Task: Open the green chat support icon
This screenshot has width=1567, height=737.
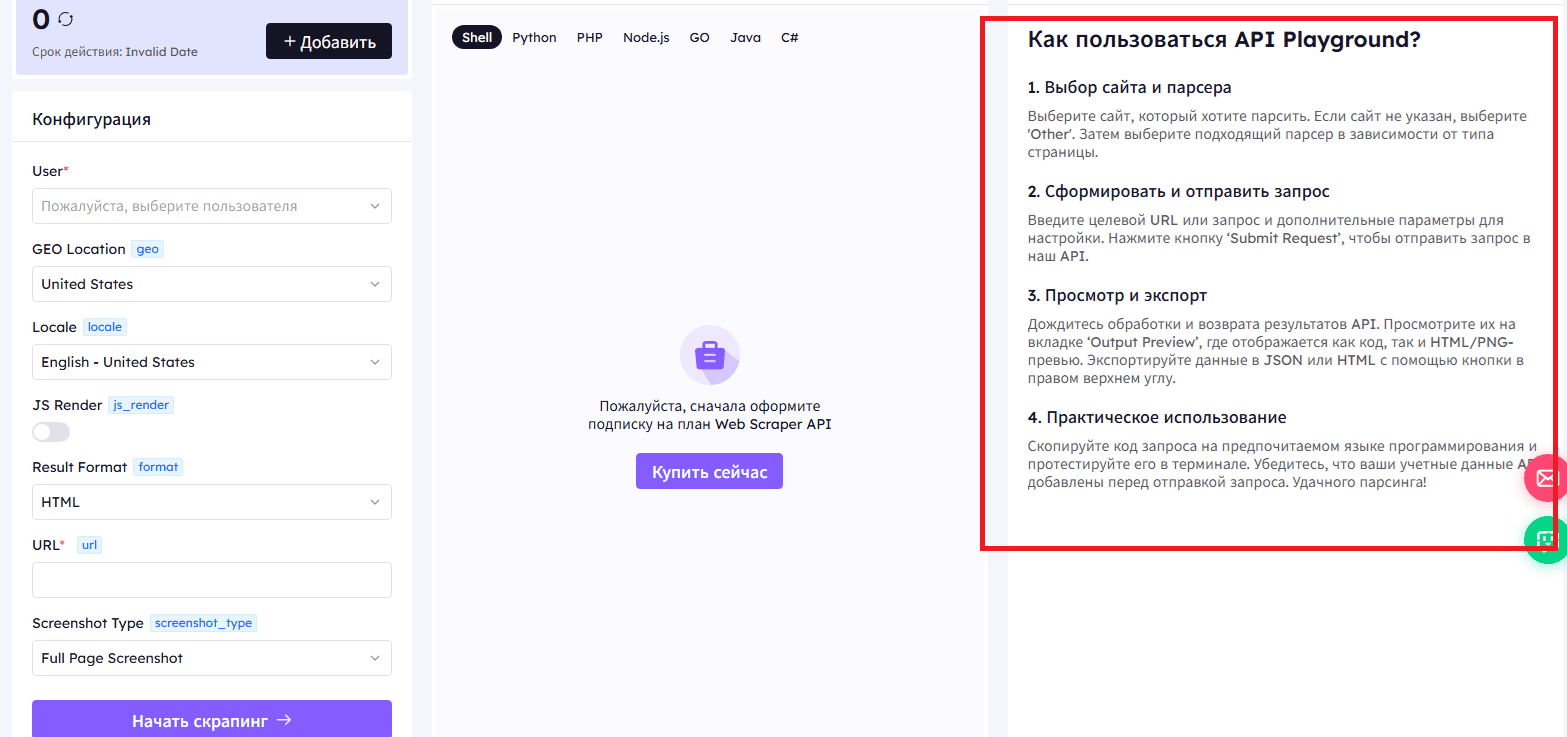Action: click(1546, 538)
